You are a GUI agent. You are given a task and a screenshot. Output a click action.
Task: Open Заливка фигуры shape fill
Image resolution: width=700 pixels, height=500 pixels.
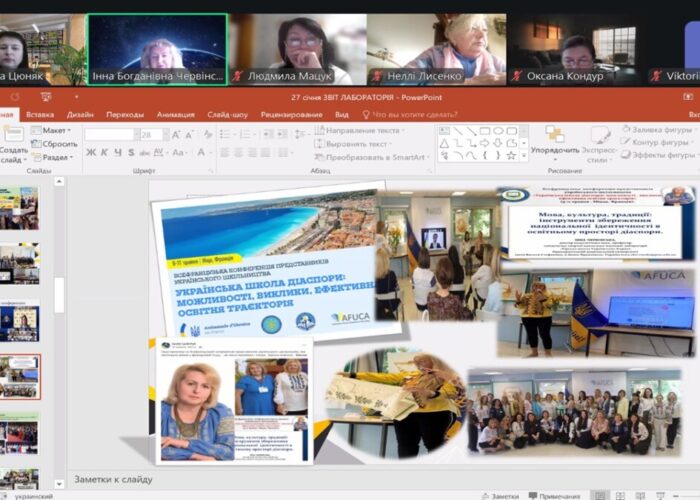(655, 129)
